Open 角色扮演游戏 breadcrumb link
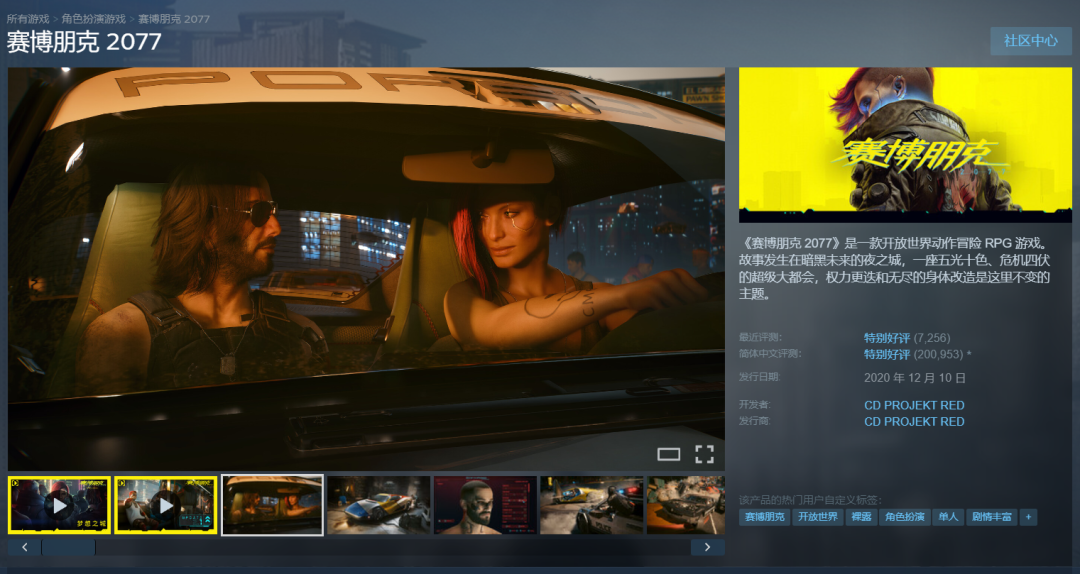 coord(94,19)
